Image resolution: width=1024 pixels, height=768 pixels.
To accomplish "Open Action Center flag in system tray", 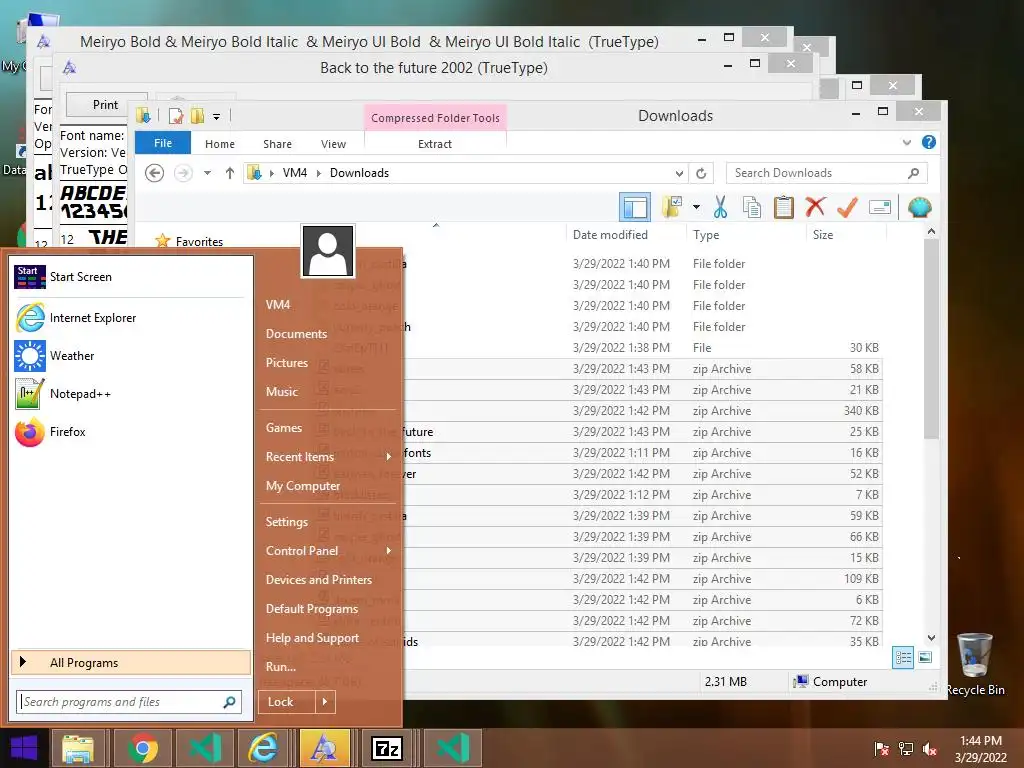I will coord(882,749).
